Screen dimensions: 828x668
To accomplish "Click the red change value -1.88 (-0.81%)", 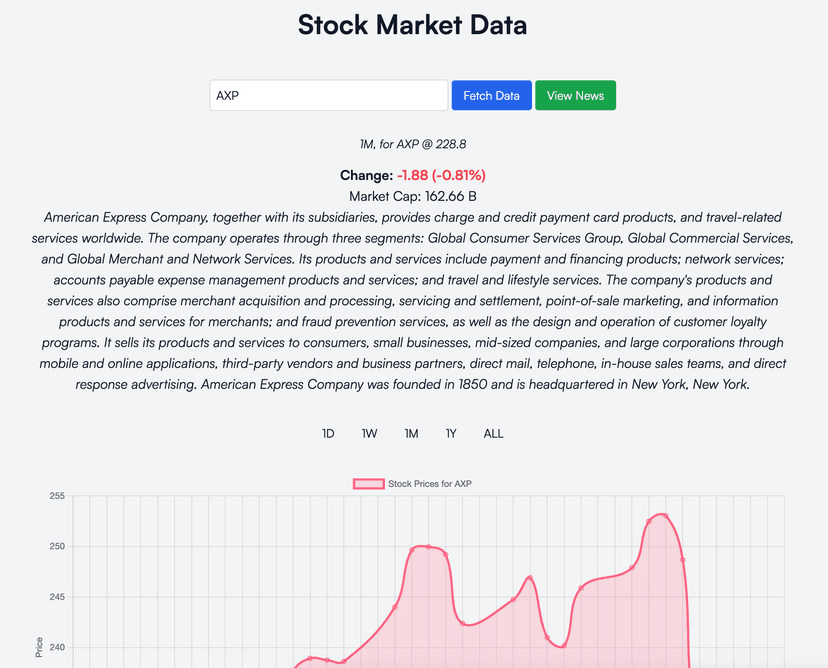I will (x=441, y=175).
